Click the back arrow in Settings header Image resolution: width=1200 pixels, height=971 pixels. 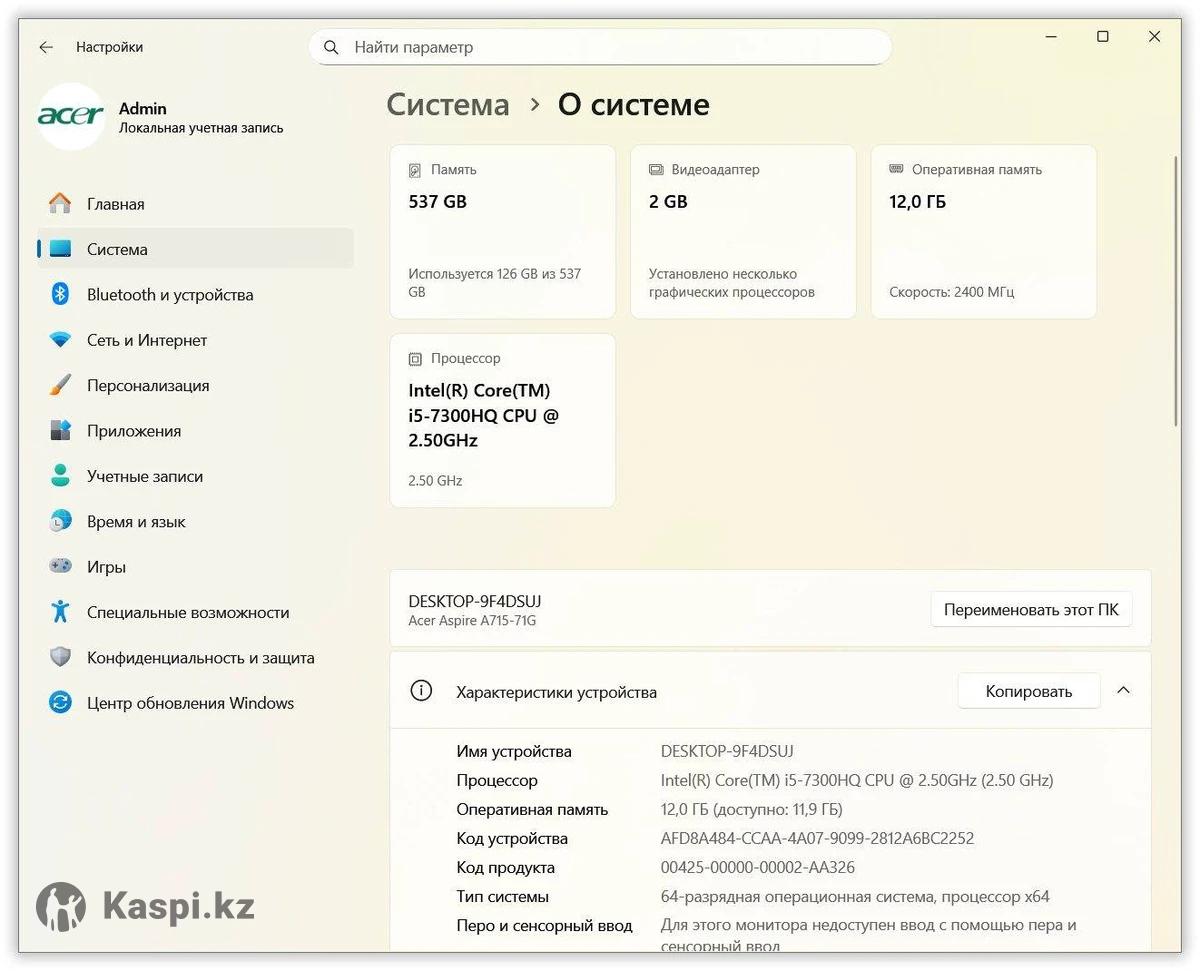point(46,47)
